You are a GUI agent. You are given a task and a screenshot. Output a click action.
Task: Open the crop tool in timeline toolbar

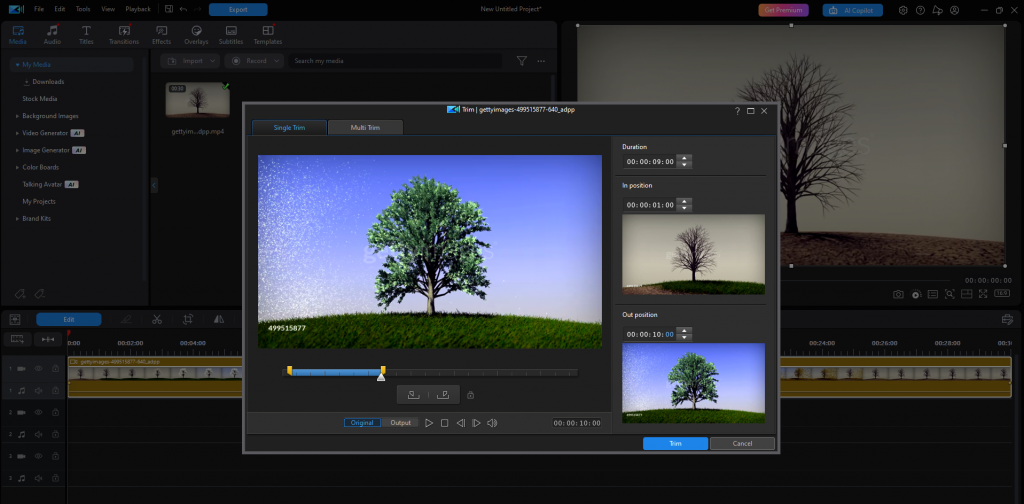[x=187, y=319]
